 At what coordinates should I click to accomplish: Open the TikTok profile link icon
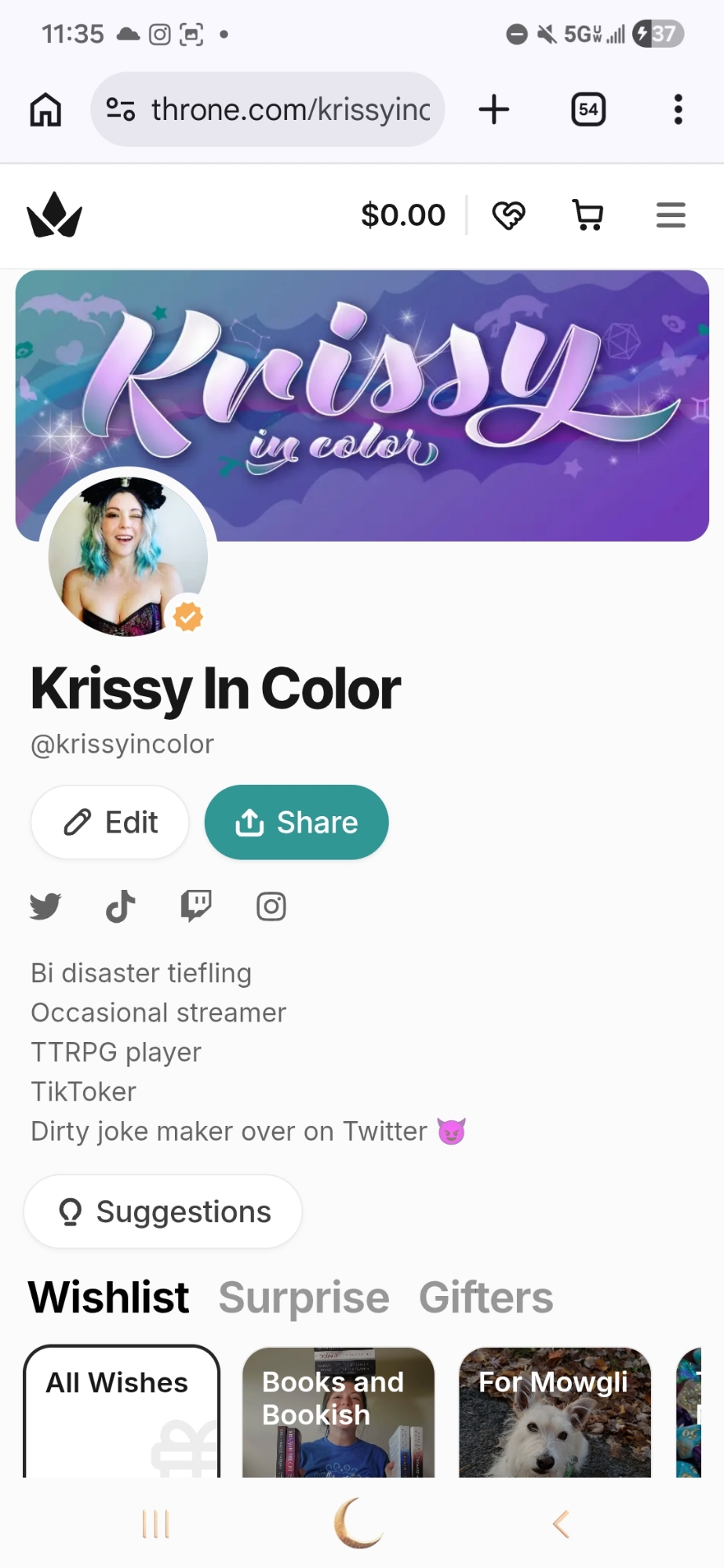point(121,906)
